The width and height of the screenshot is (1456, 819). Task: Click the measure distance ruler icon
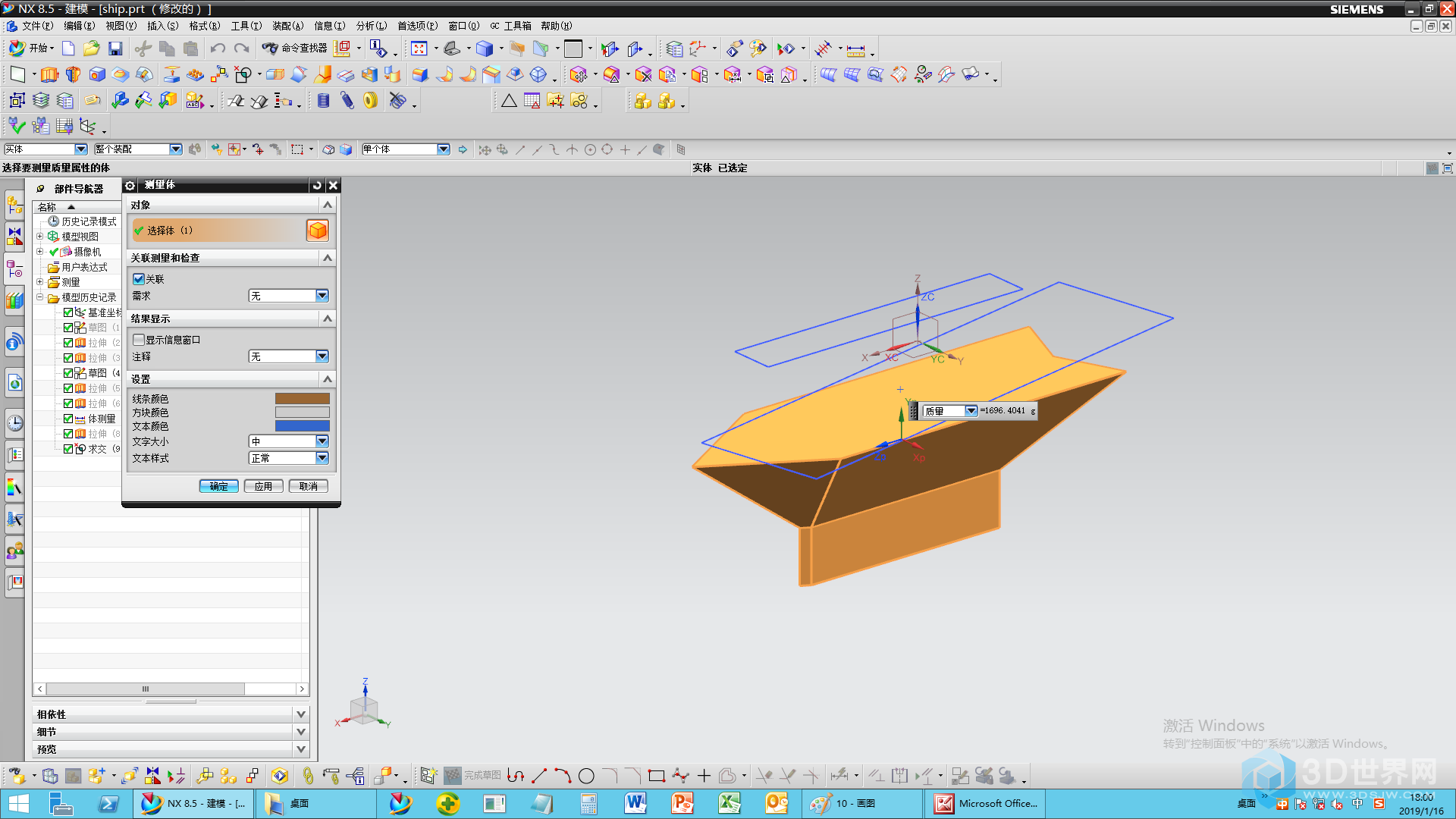coord(855,49)
